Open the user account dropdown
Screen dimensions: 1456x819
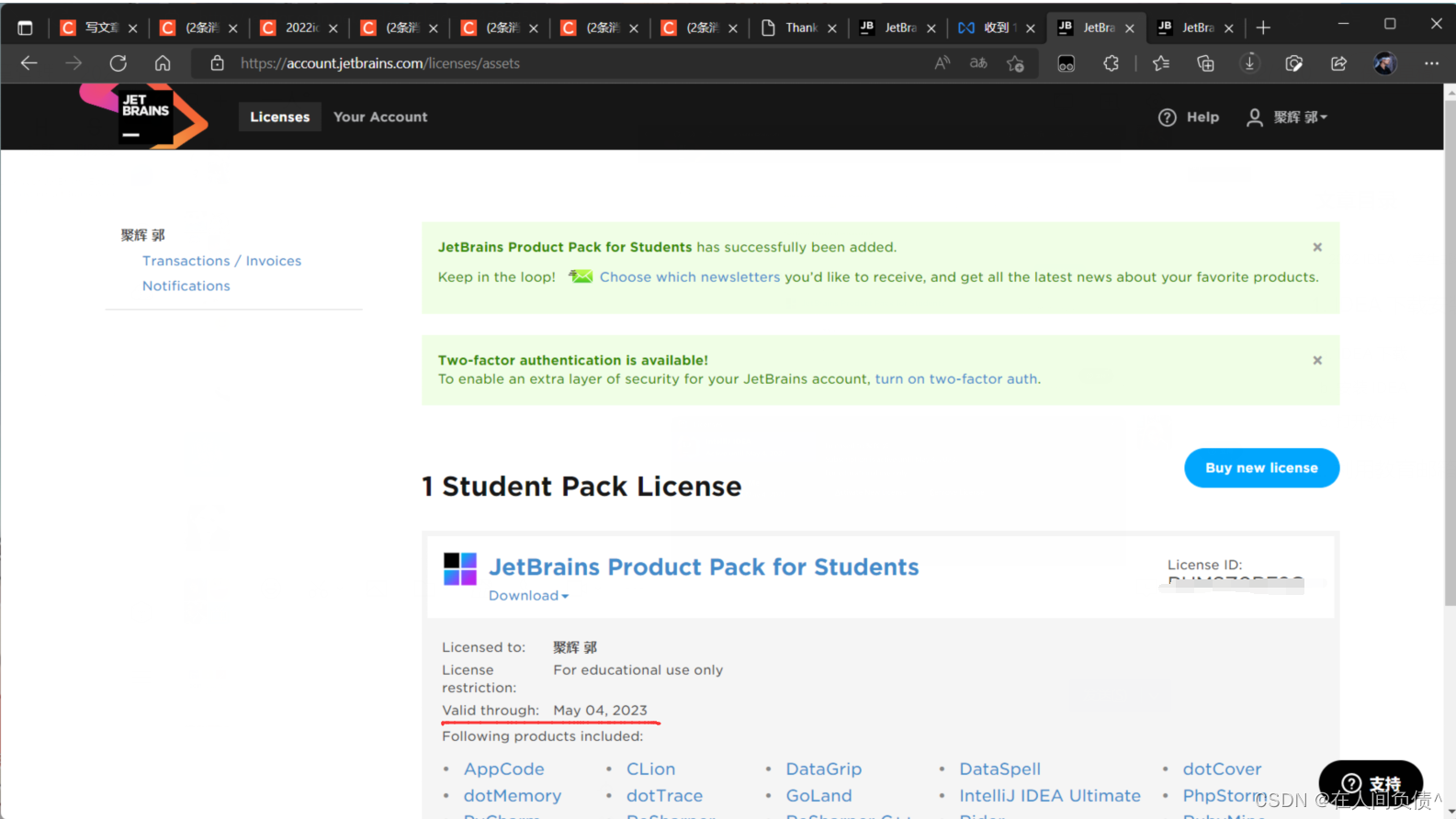point(1287,118)
